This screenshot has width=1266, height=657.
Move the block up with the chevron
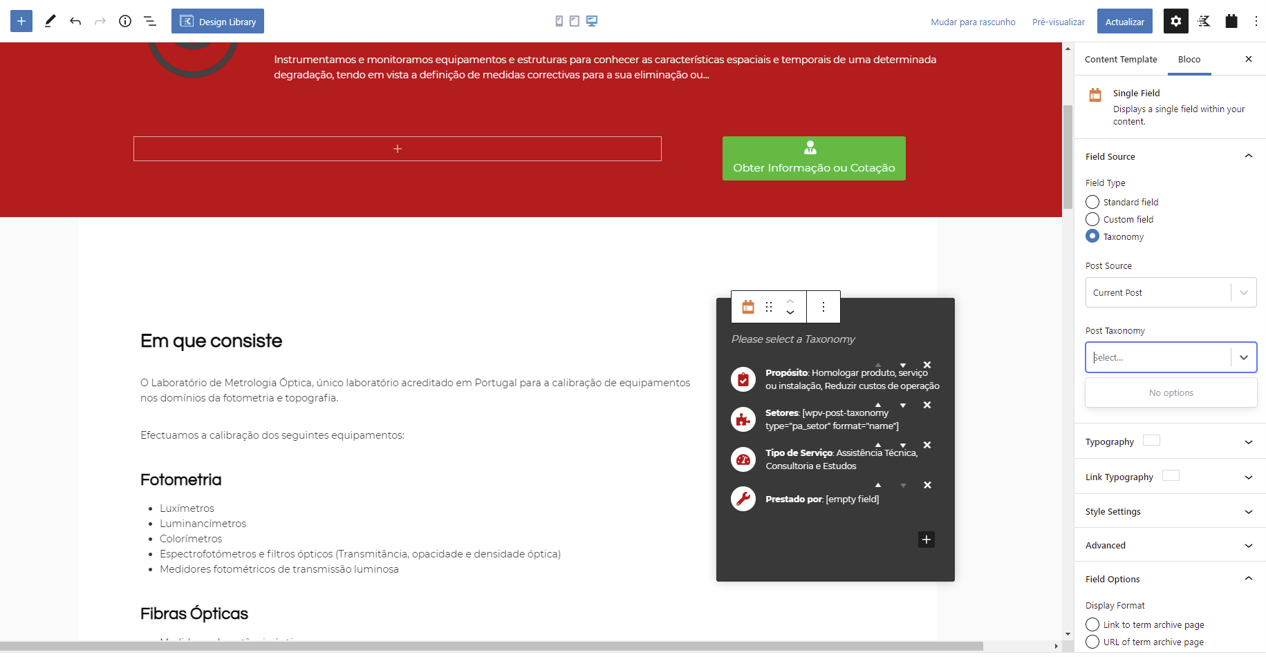[x=790, y=301]
